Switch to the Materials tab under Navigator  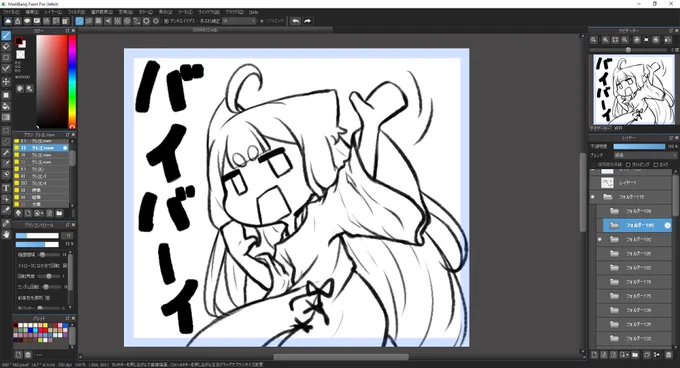619,129
